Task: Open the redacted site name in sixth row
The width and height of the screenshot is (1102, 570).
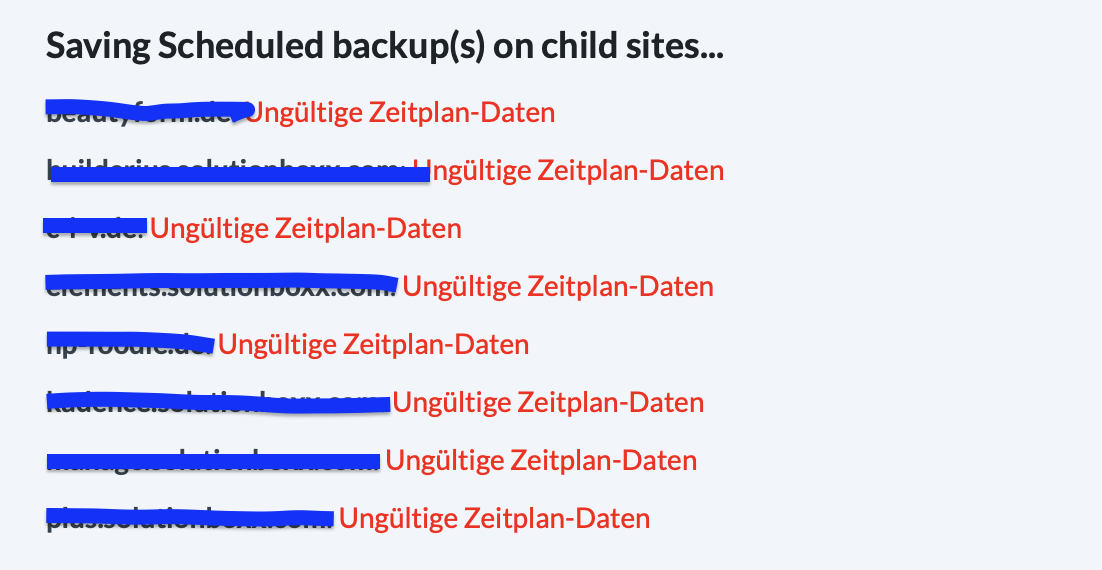Action: point(218,403)
